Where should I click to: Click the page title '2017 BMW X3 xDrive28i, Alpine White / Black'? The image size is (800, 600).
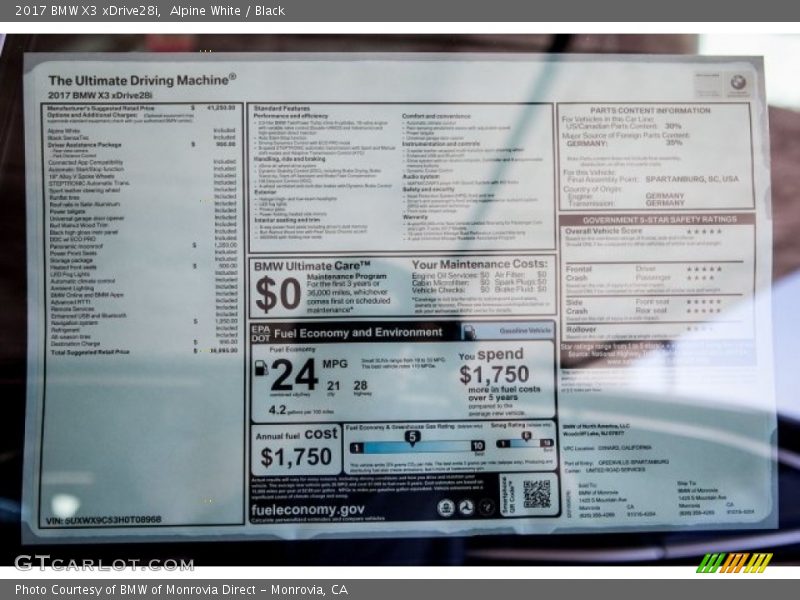coord(150,11)
